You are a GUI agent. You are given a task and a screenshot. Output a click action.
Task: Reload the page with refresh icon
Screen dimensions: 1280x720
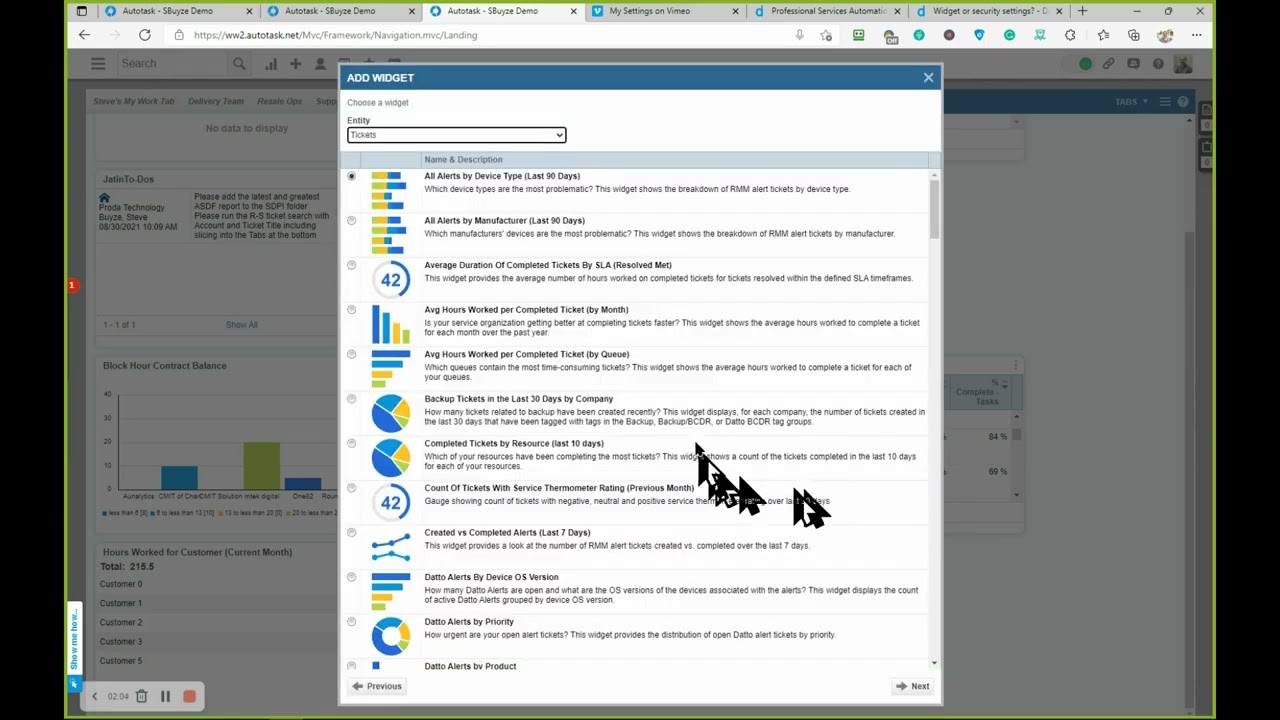point(145,35)
